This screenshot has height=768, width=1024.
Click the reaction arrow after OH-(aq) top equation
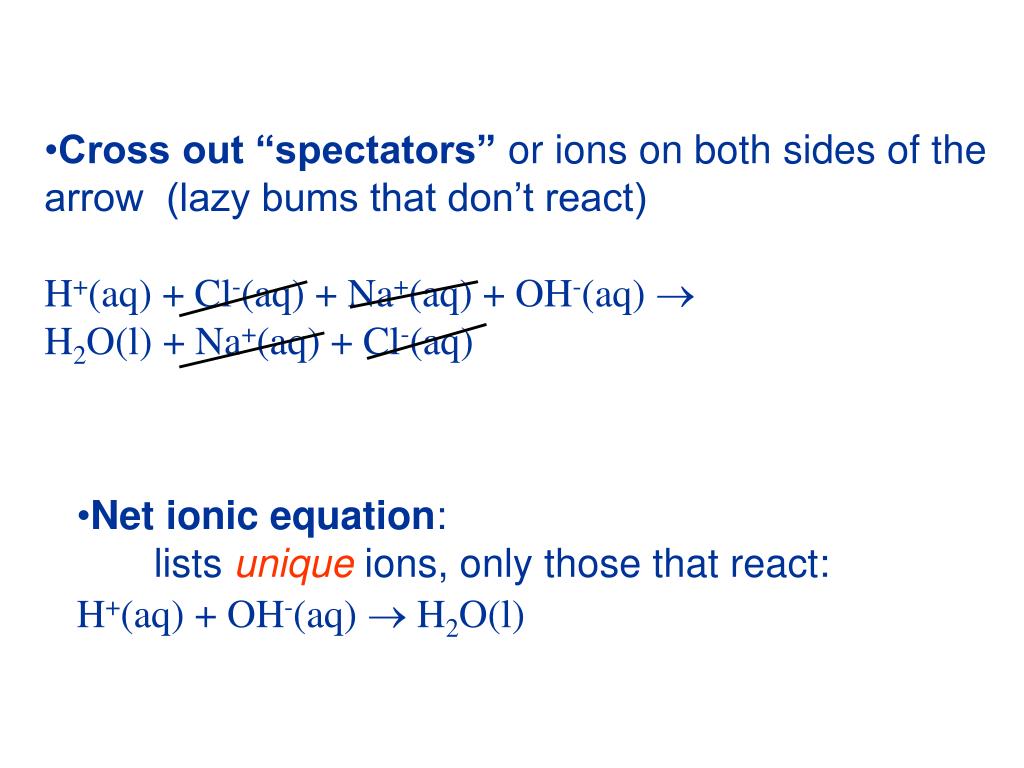(x=675, y=296)
